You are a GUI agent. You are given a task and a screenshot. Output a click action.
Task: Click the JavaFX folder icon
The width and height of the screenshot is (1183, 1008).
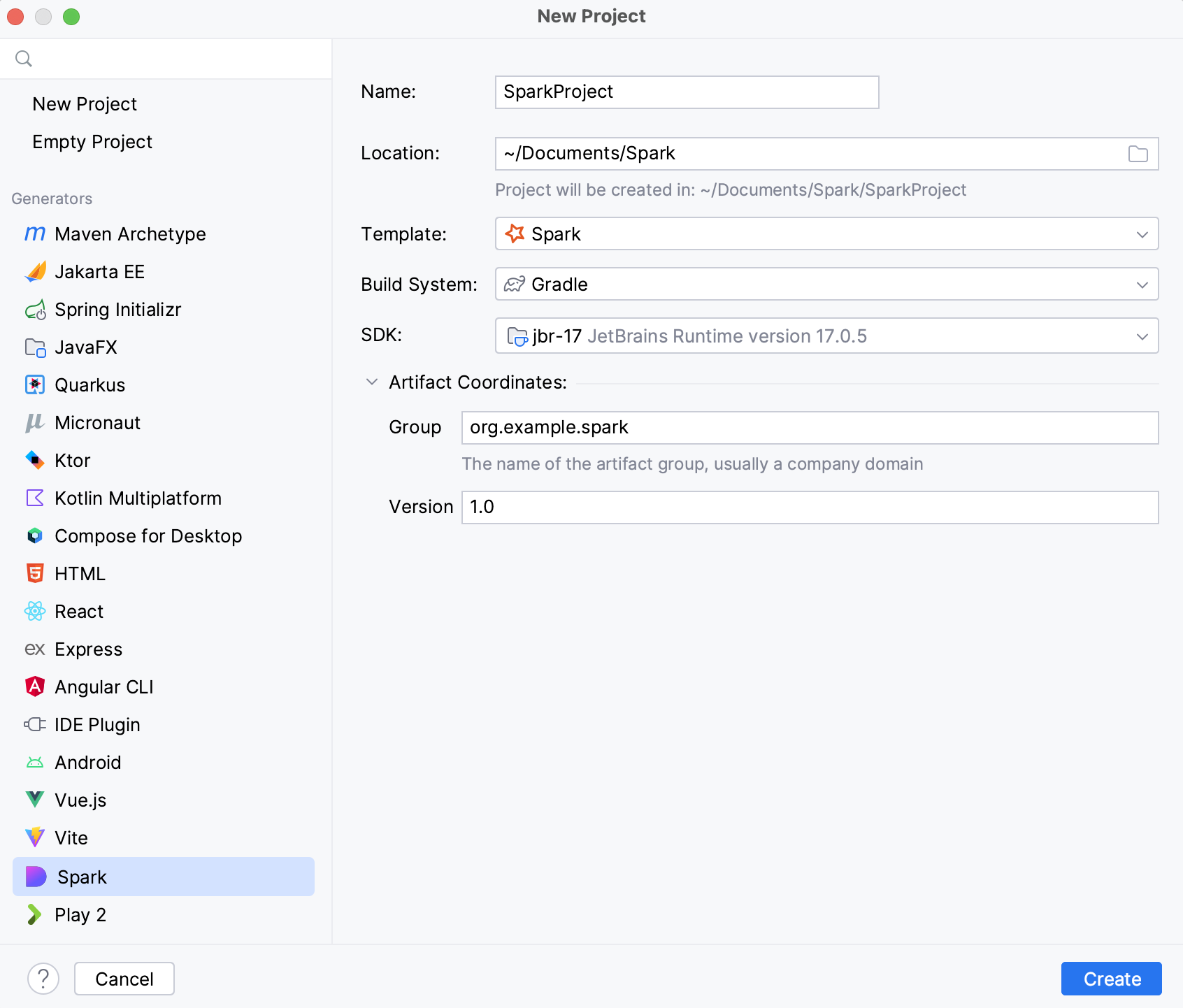35,347
